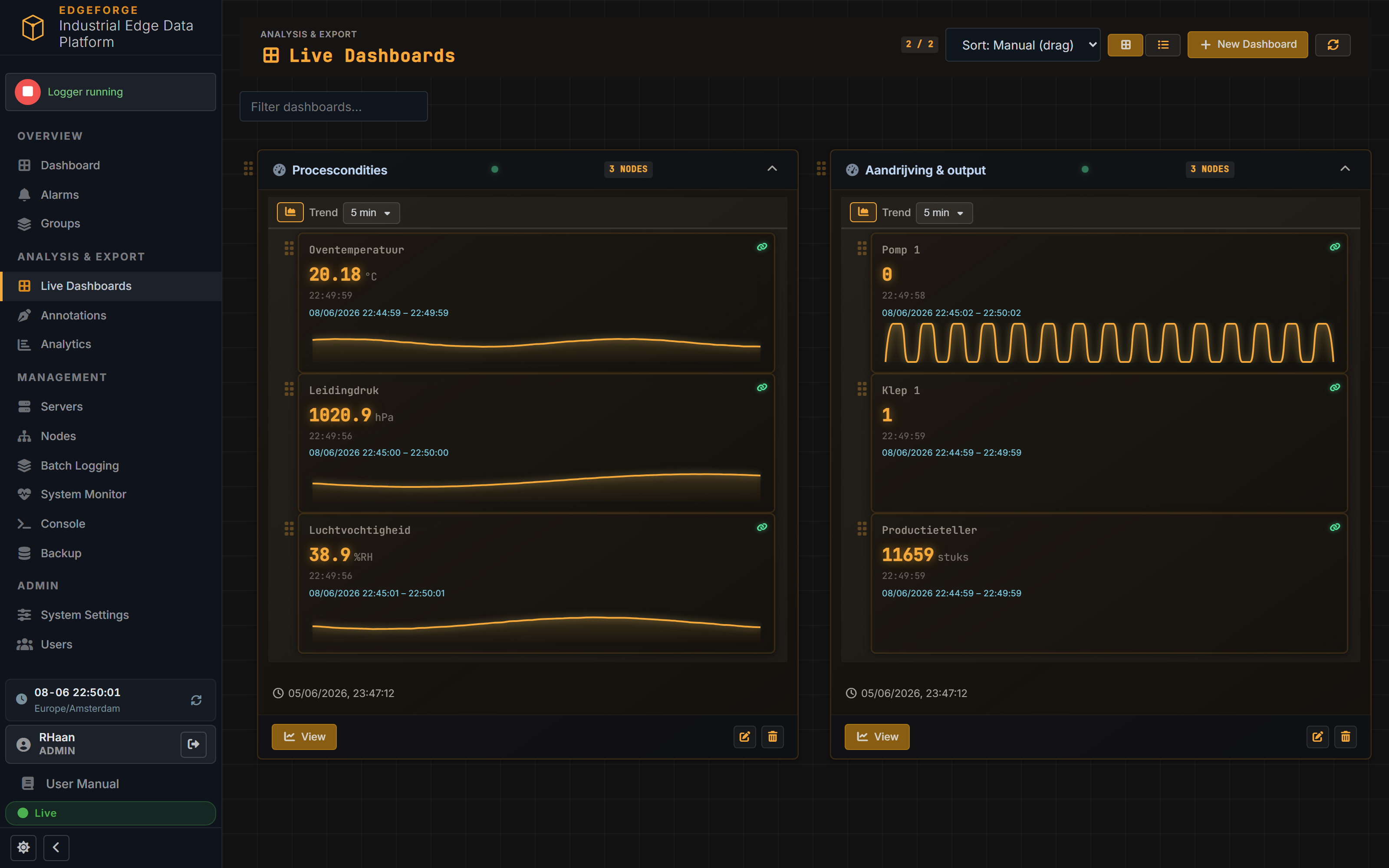Launch the Console page
Viewport: 1389px width, 868px height.
tap(111, 523)
